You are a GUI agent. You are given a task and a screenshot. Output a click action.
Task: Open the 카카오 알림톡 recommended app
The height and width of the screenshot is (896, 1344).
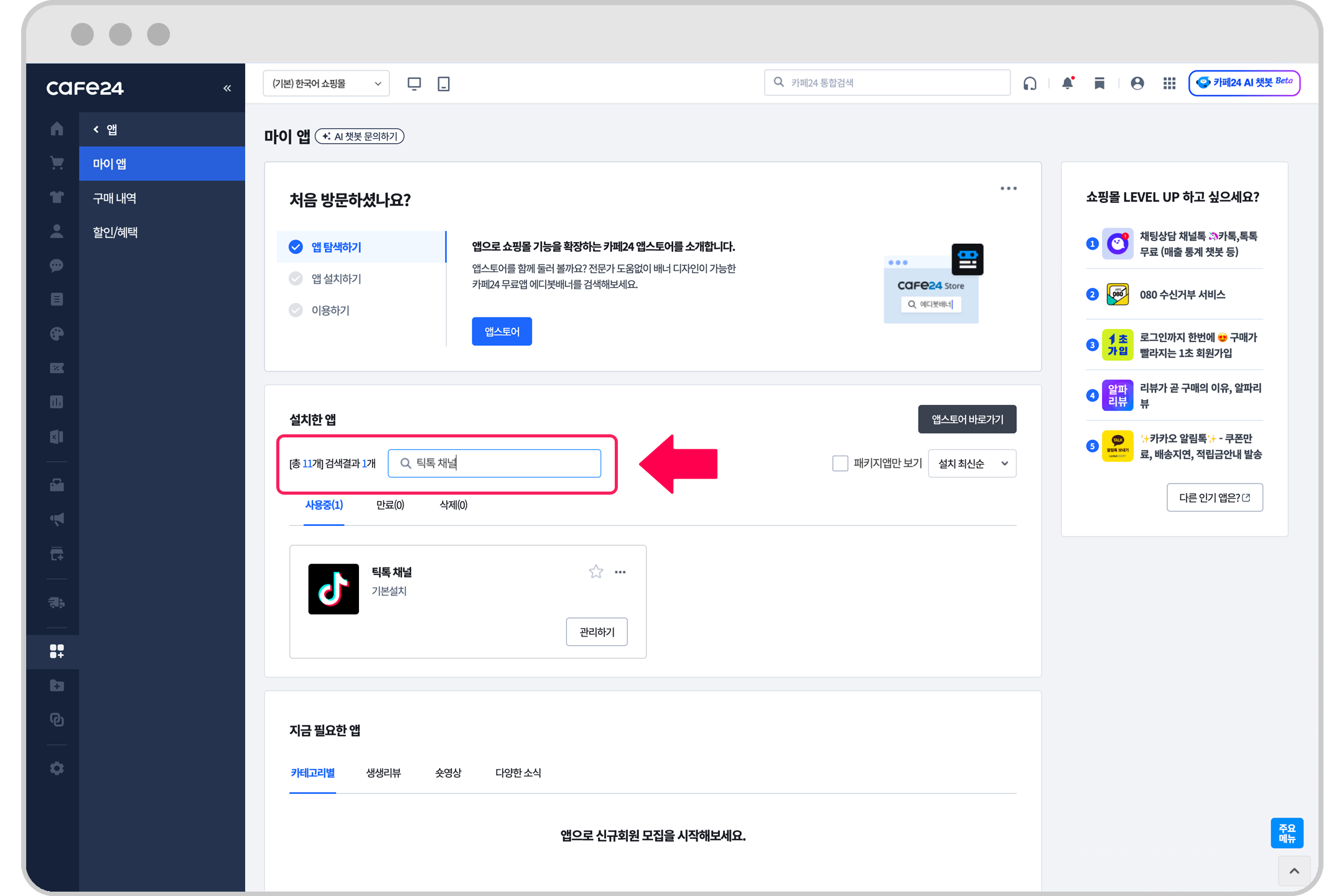click(x=1175, y=446)
